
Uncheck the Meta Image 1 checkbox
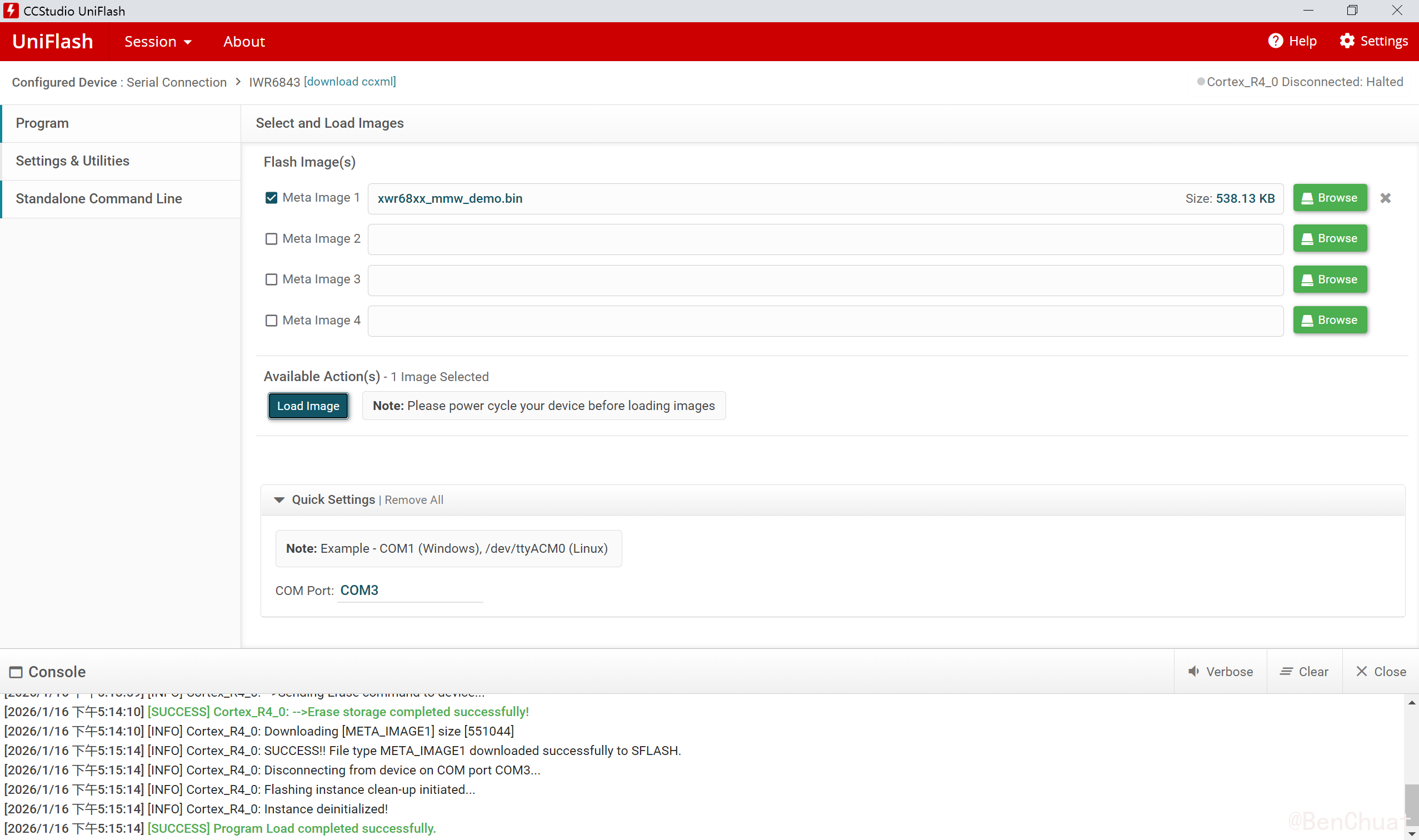pyautogui.click(x=271, y=198)
